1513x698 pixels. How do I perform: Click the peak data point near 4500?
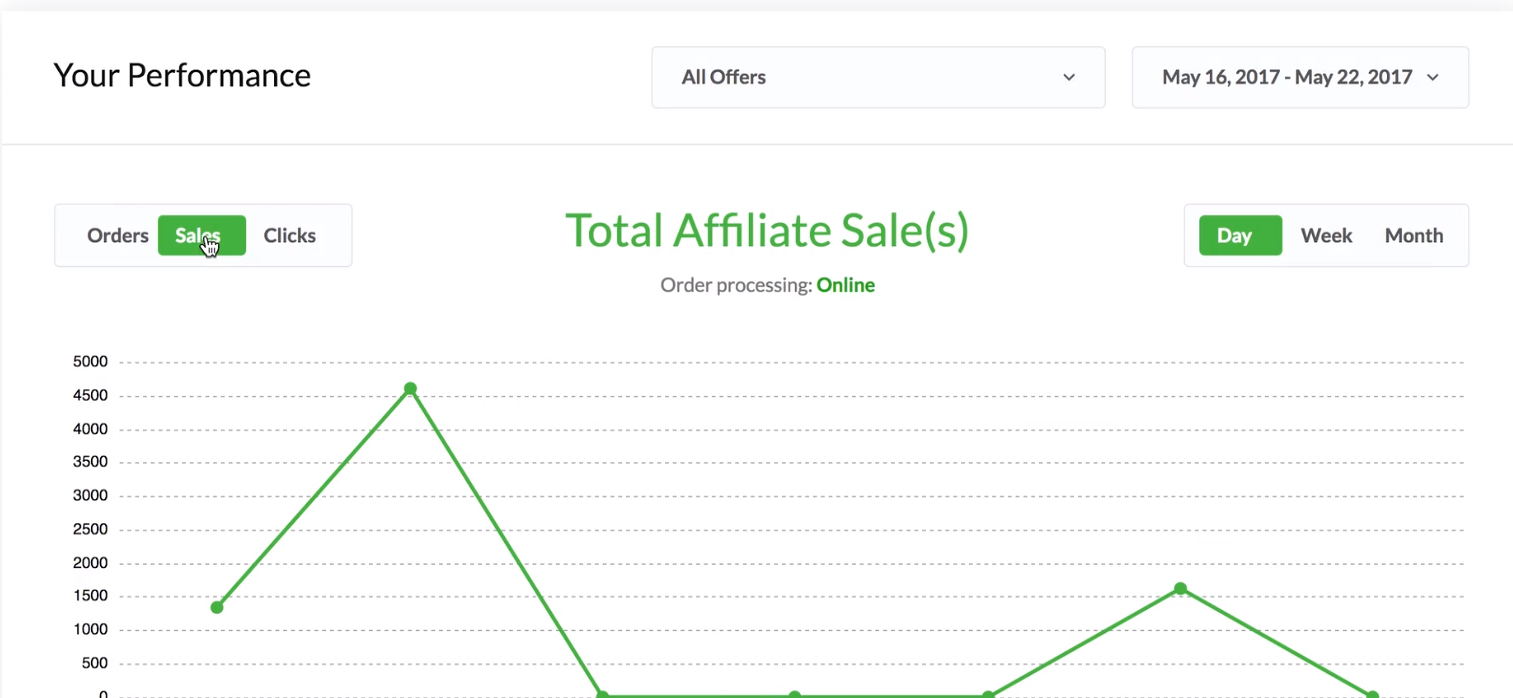[410, 388]
